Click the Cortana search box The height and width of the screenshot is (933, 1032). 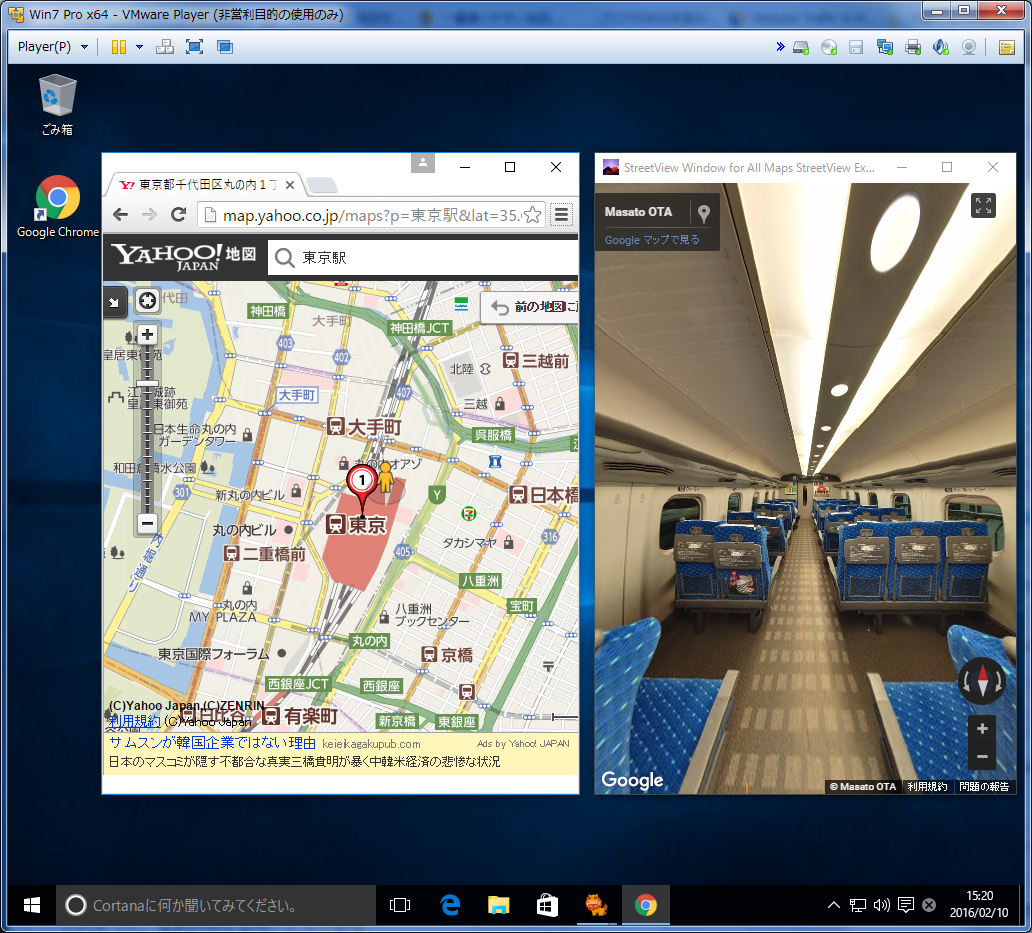(216, 905)
